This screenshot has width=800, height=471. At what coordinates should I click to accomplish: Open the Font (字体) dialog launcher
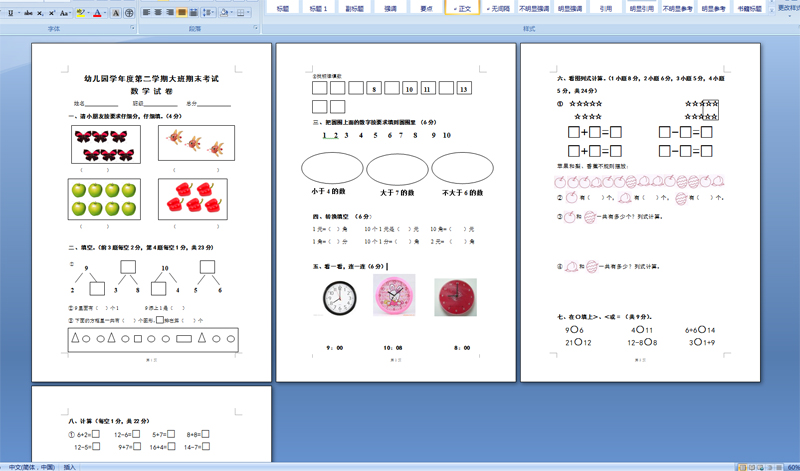tap(133, 29)
